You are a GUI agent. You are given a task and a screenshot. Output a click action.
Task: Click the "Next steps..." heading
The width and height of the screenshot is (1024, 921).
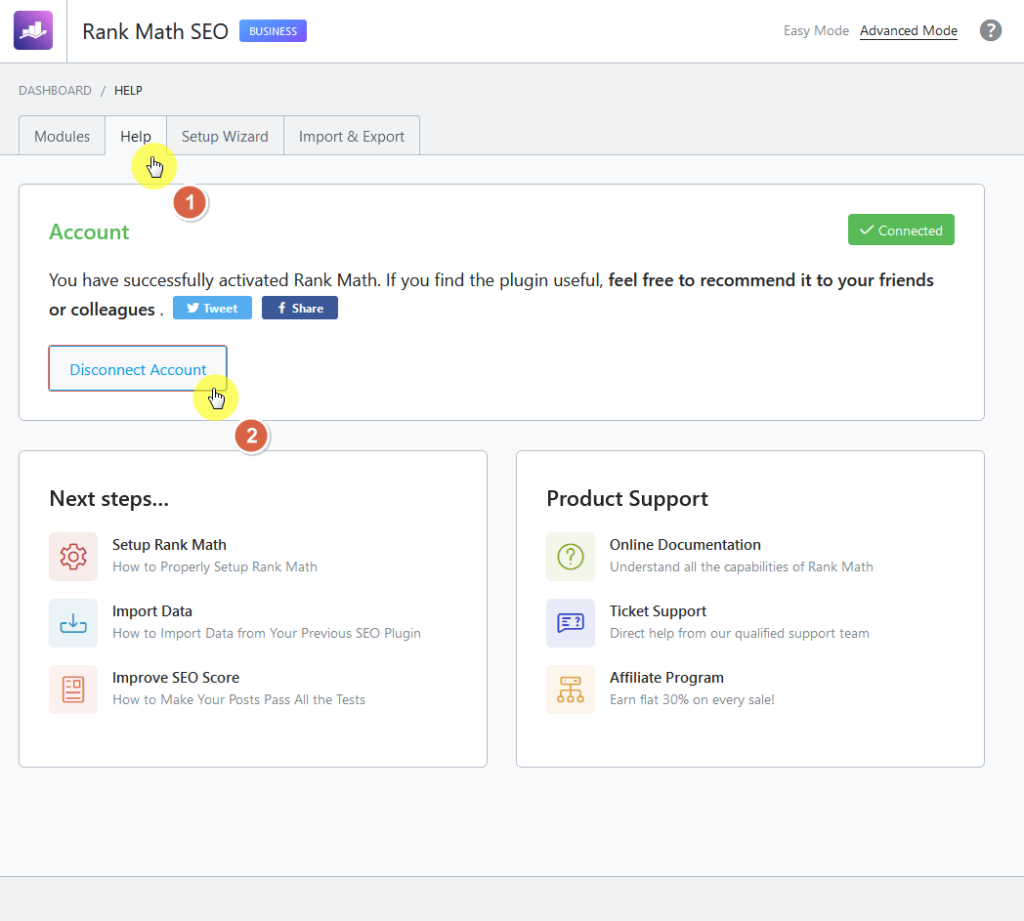point(109,498)
